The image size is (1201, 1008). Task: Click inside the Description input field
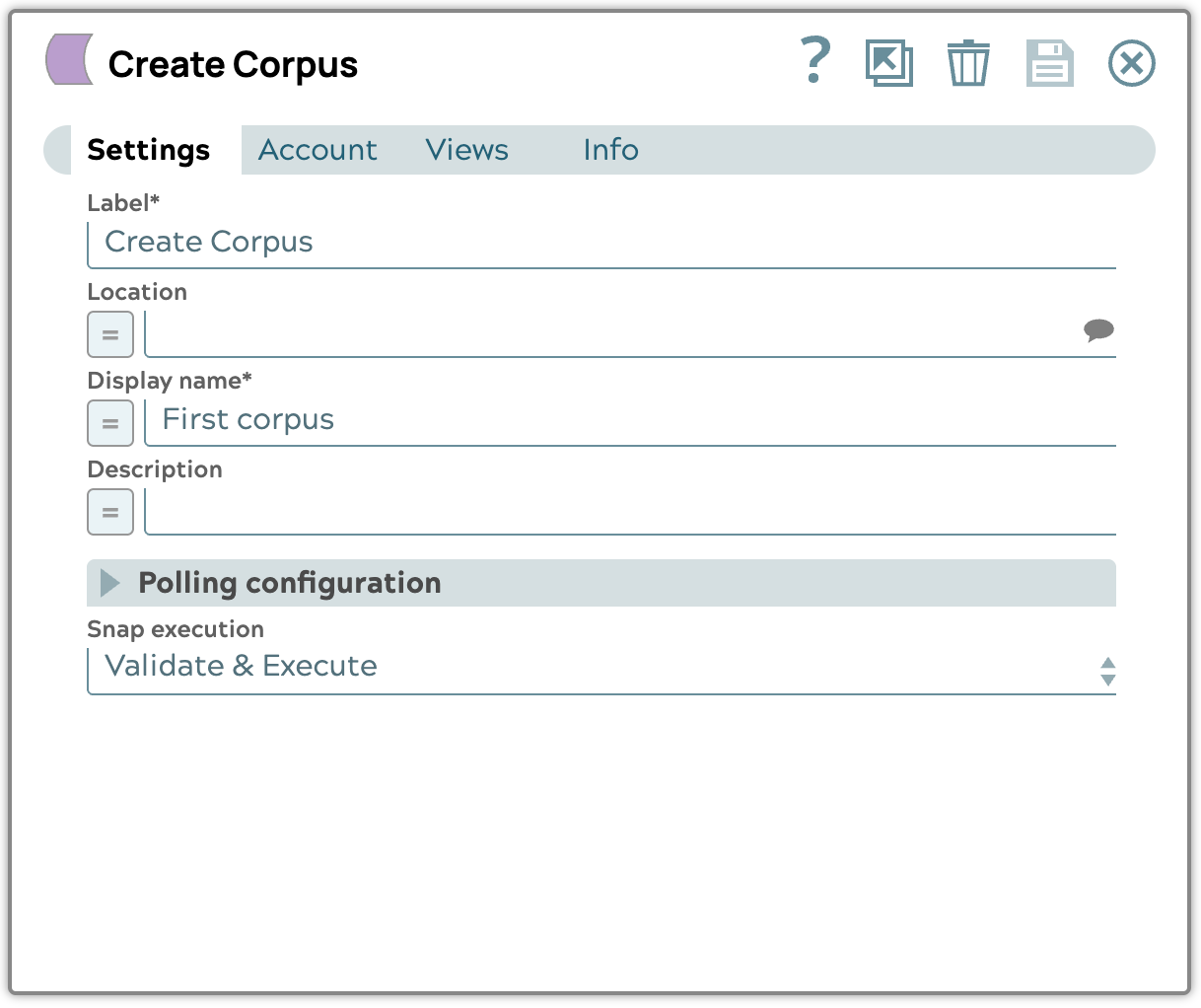point(631,511)
